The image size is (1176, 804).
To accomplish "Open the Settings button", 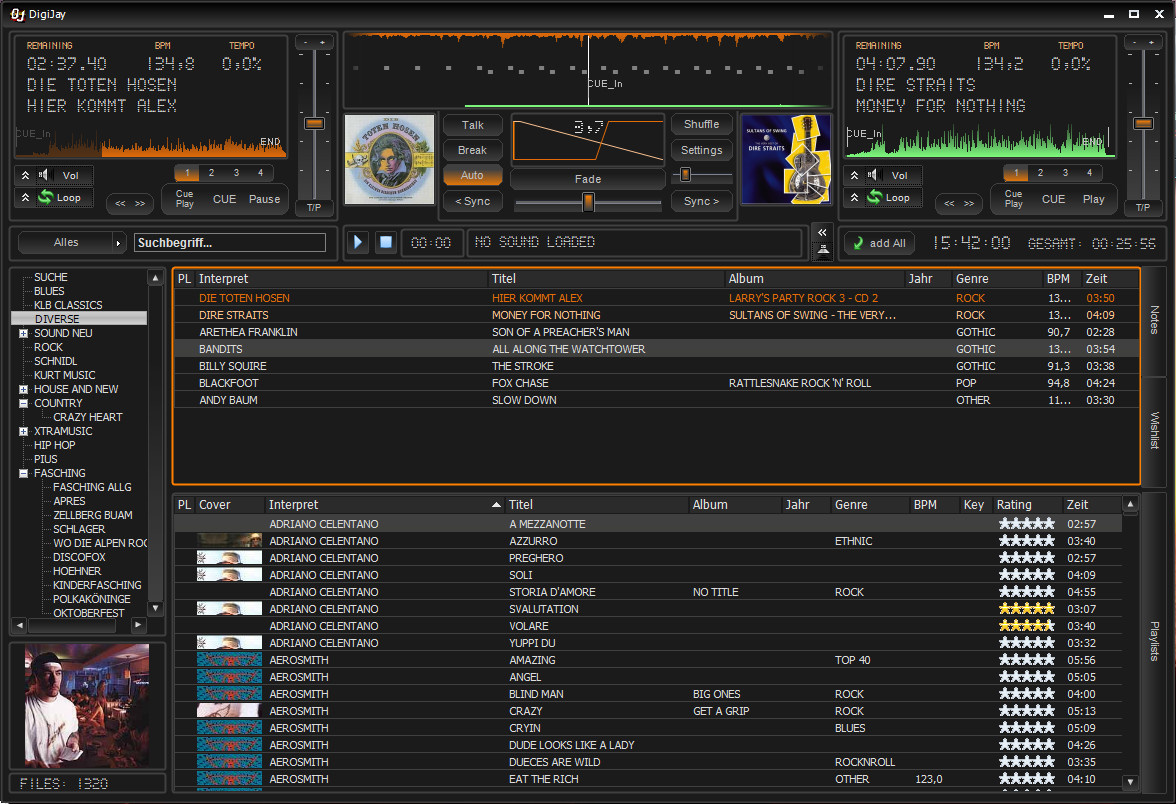I will [x=701, y=150].
